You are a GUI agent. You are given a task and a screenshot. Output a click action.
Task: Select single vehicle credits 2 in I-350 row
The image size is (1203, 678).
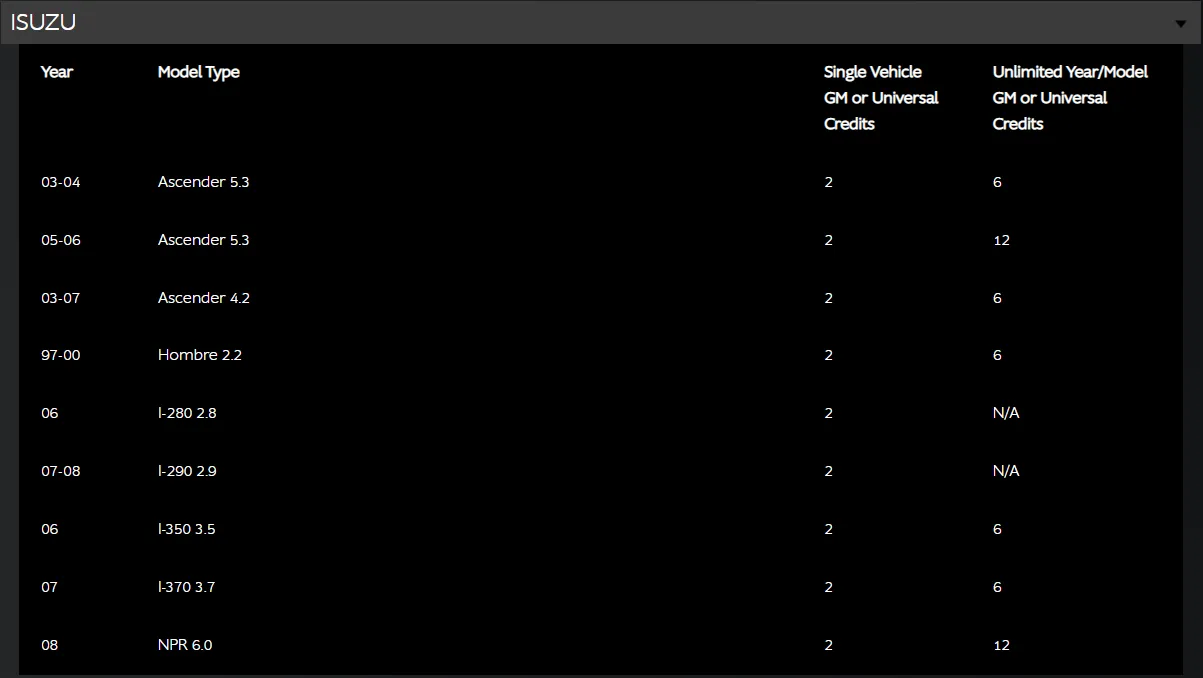[829, 529]
